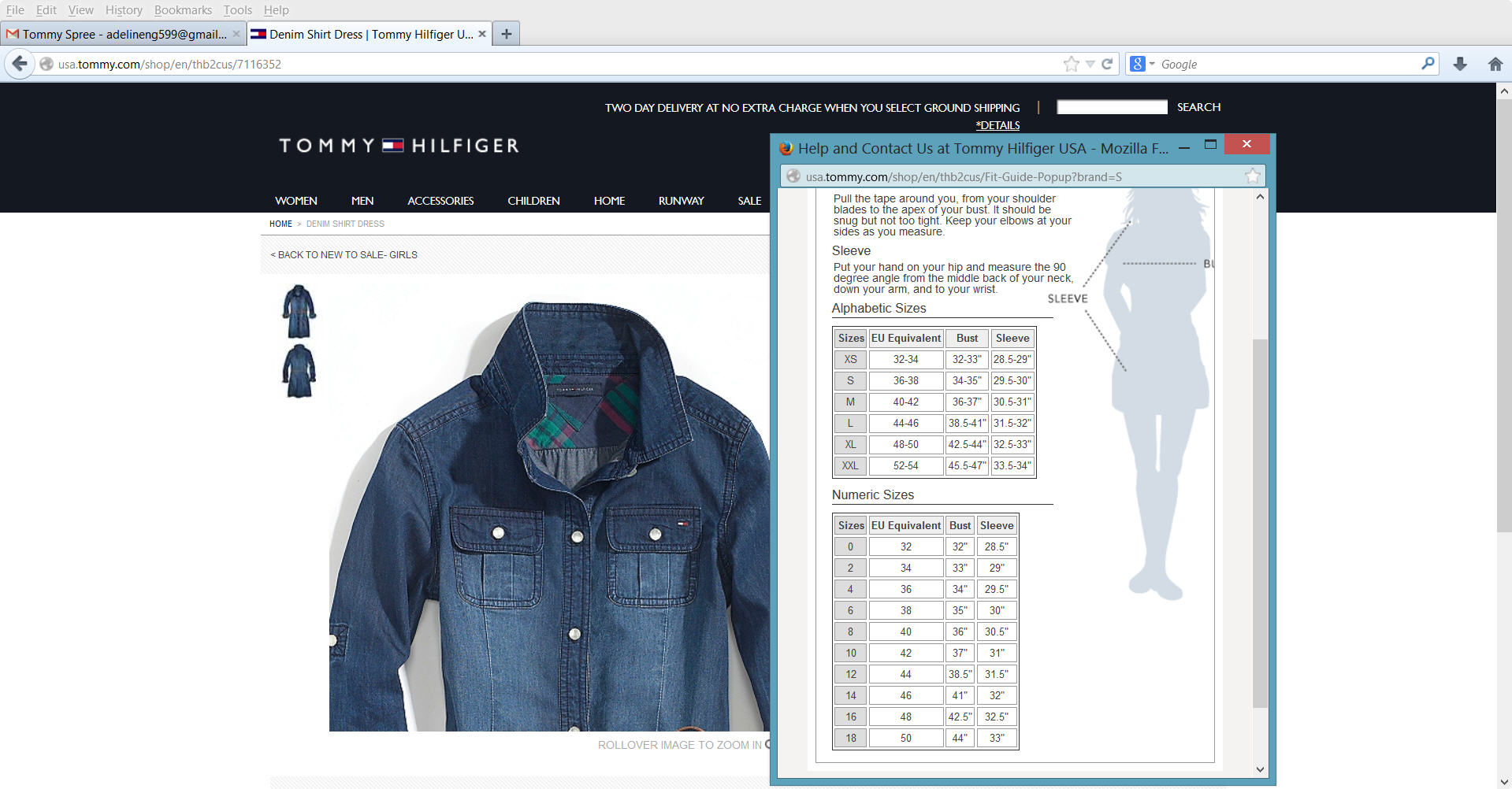Click the popup address bar globe icon
This screenshot has height=789, width=1512.
point(793,176)
